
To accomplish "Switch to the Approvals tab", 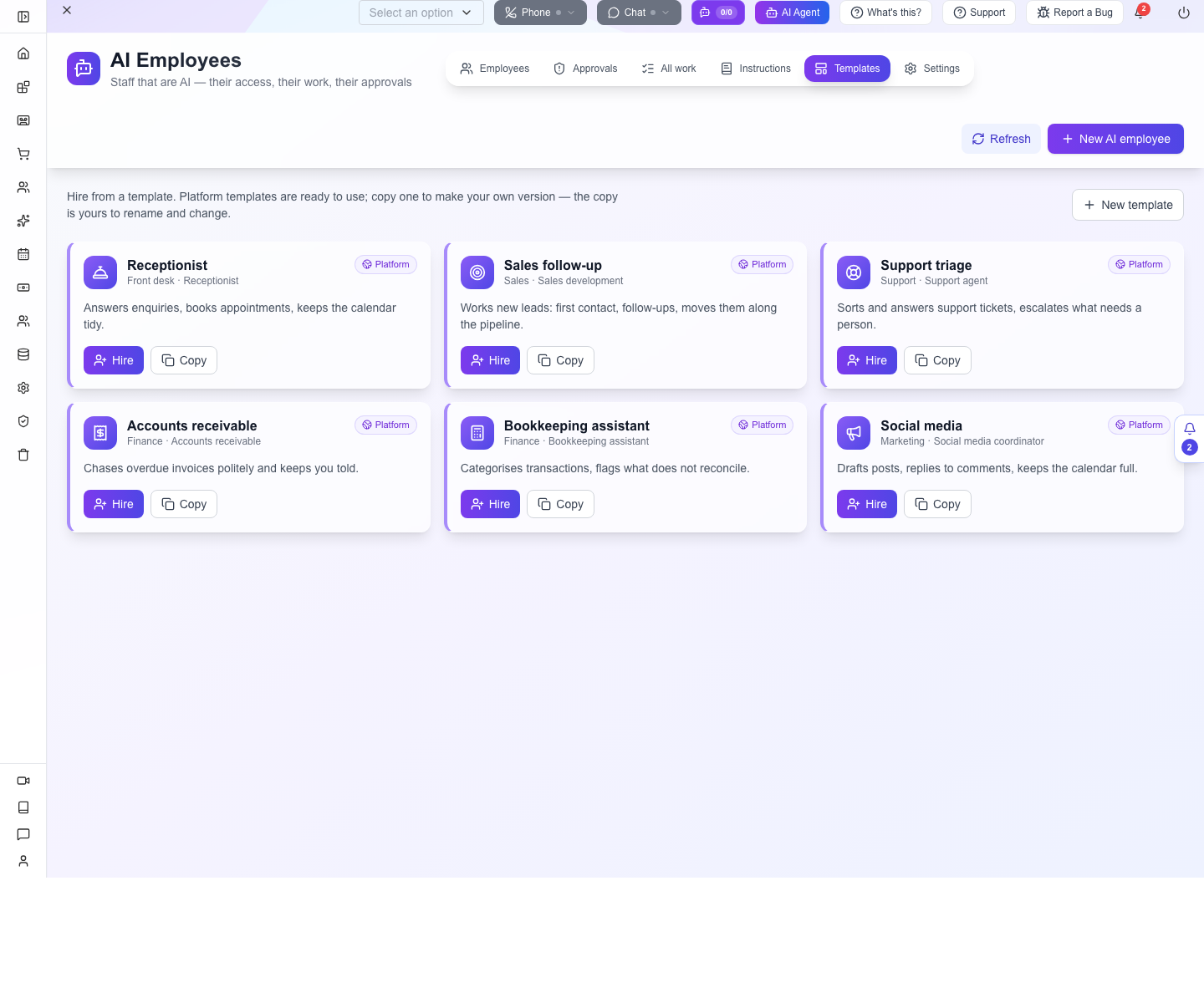I will [x=585, y=69].
